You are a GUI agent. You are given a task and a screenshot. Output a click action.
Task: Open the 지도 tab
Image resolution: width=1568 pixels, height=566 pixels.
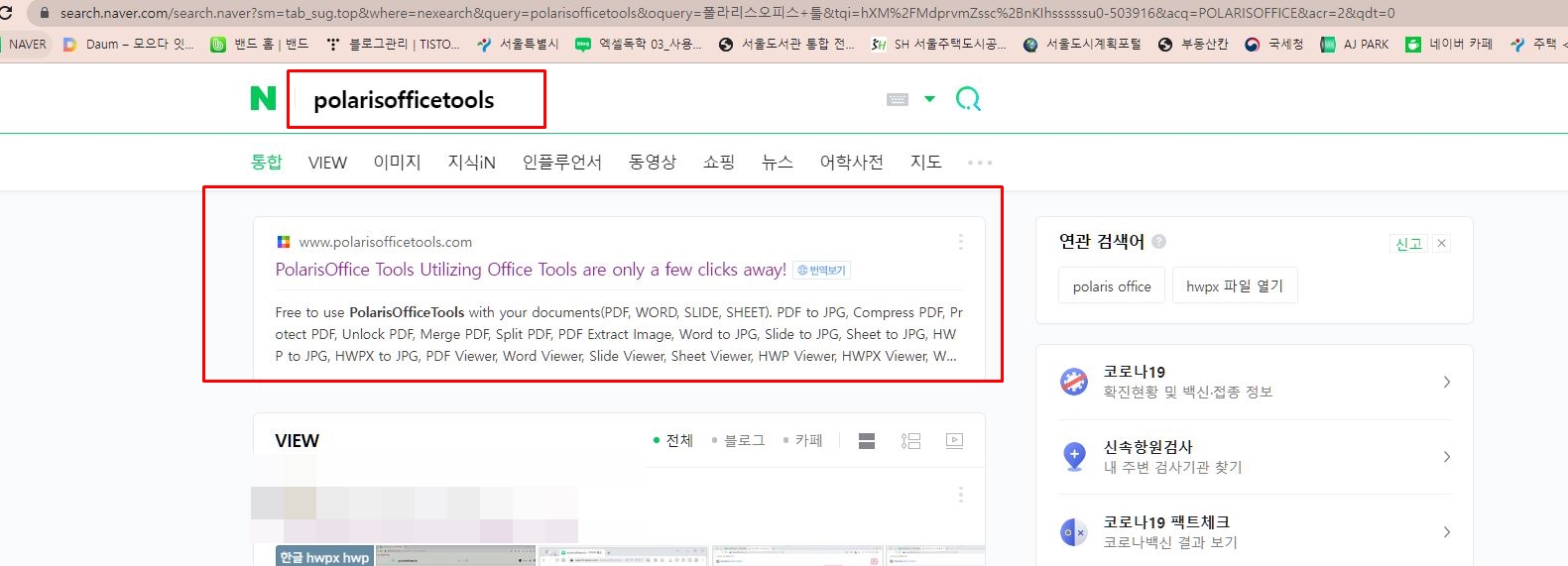pyautogui.click(x=926, y=162)
